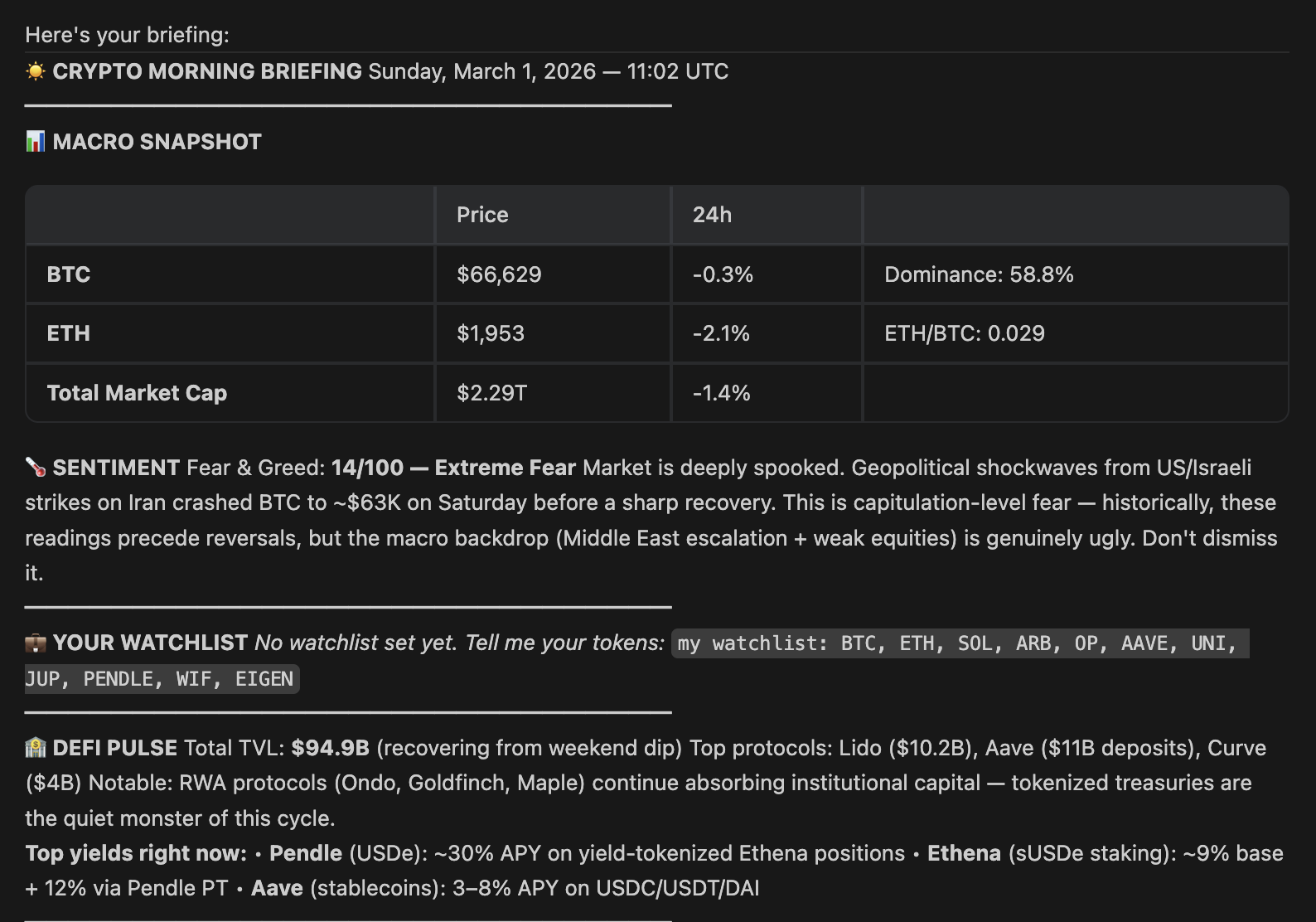Click the BTC row label
1316x922 pixels.
click(x=69, y=274)
